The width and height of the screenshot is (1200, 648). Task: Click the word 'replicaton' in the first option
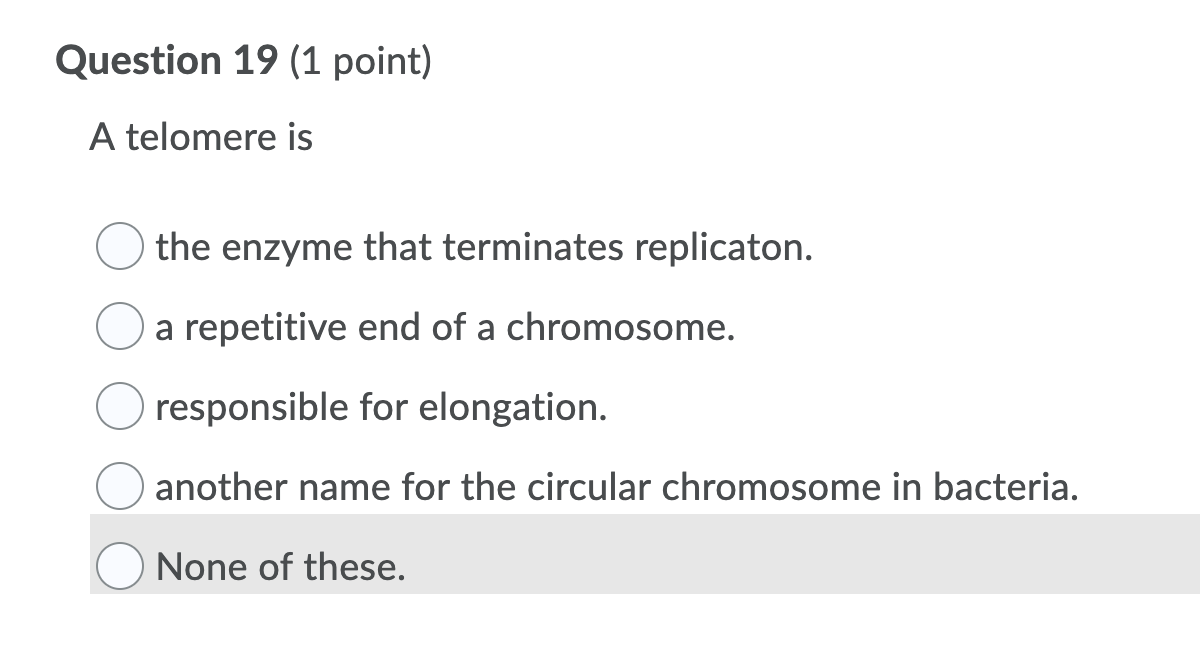tap(723, 248)
